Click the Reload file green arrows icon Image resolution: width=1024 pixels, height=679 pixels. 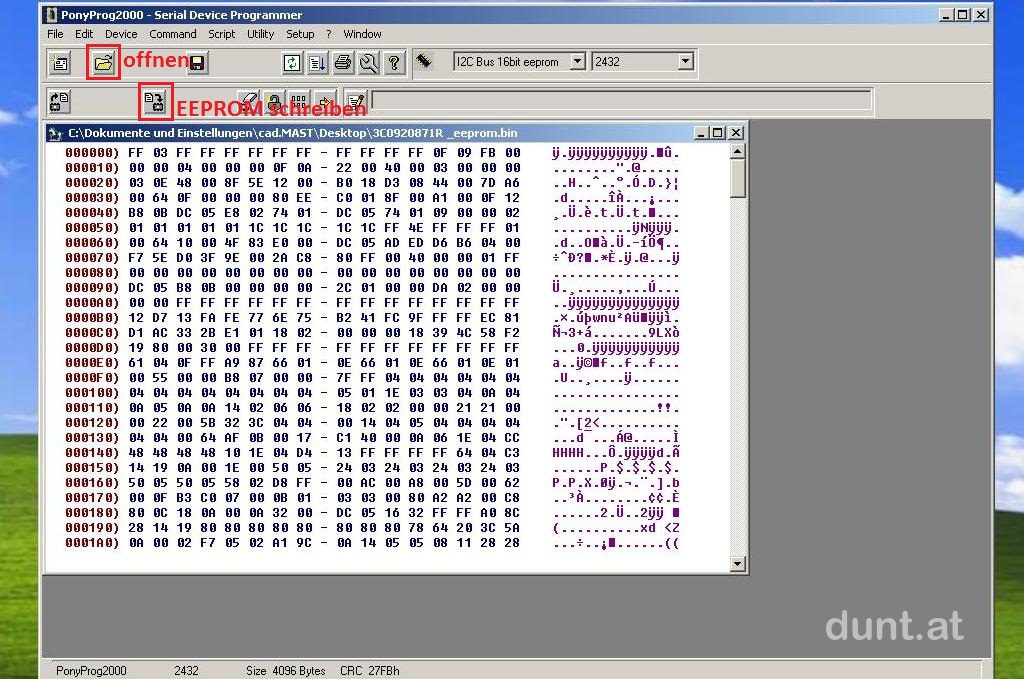tap(291, 63)
